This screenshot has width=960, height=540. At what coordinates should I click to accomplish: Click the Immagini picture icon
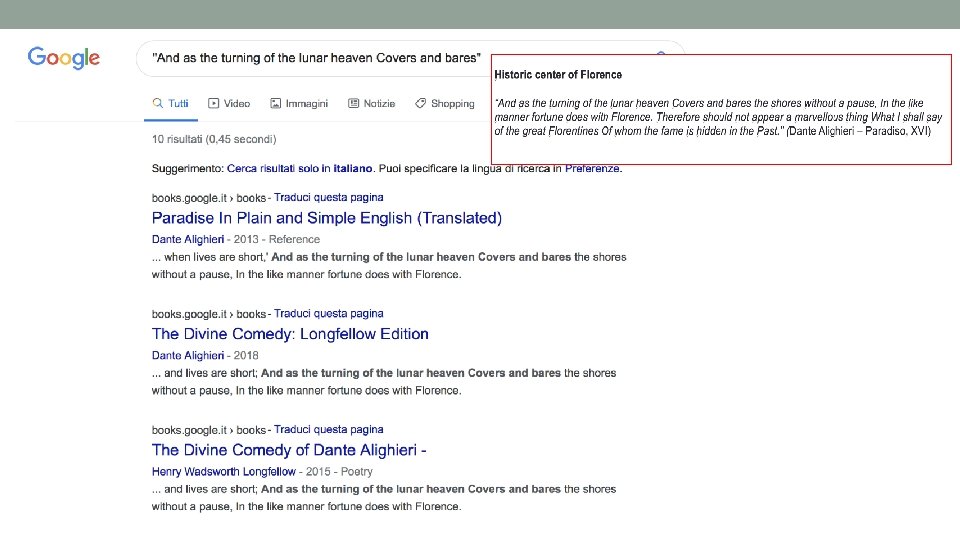pos(276,103)
